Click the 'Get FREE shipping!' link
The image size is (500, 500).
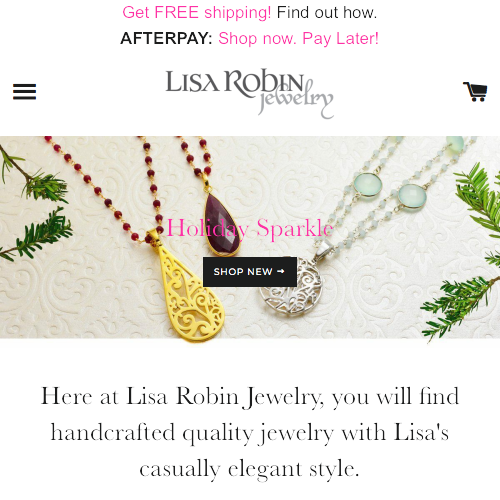tap(197, 13)
